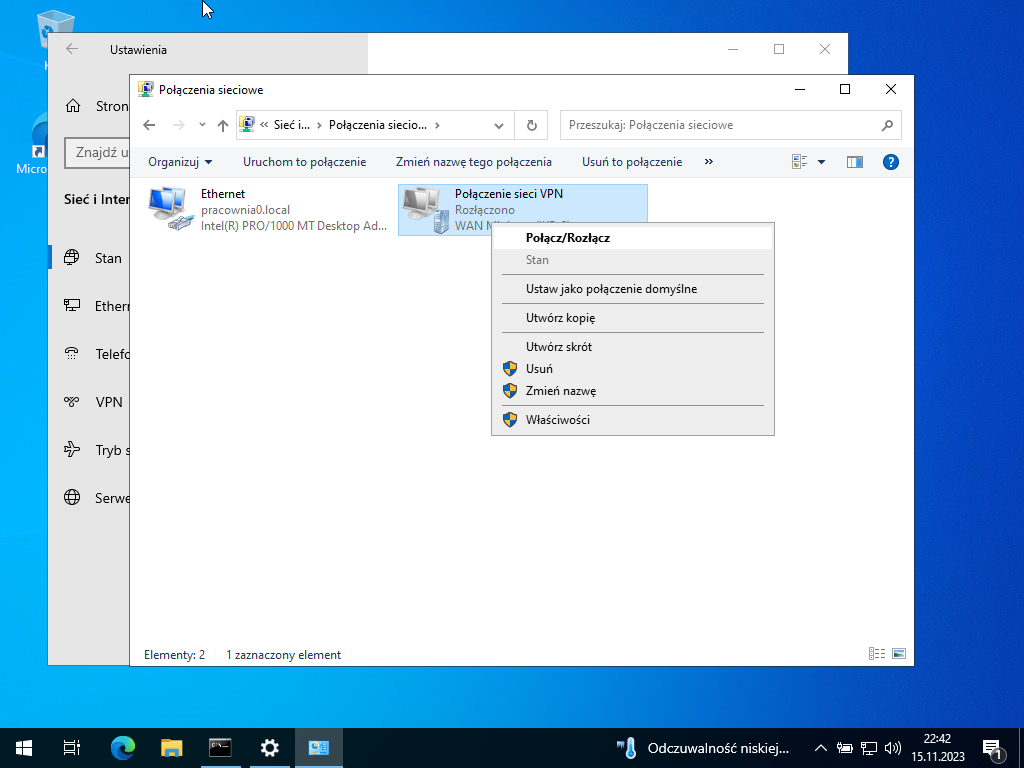The height and width of the screenshot is (768, 1024).
Task: Open the Telefon entry in Ustawienia sidebar
Action: tap(91, 354)
